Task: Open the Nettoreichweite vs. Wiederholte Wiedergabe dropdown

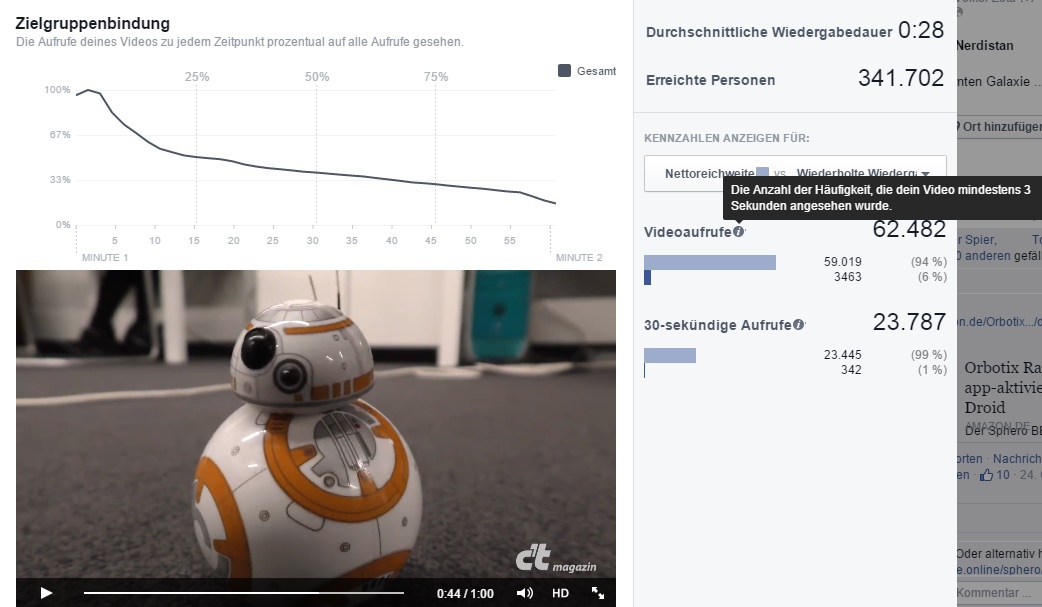Action: coord(795,174)
